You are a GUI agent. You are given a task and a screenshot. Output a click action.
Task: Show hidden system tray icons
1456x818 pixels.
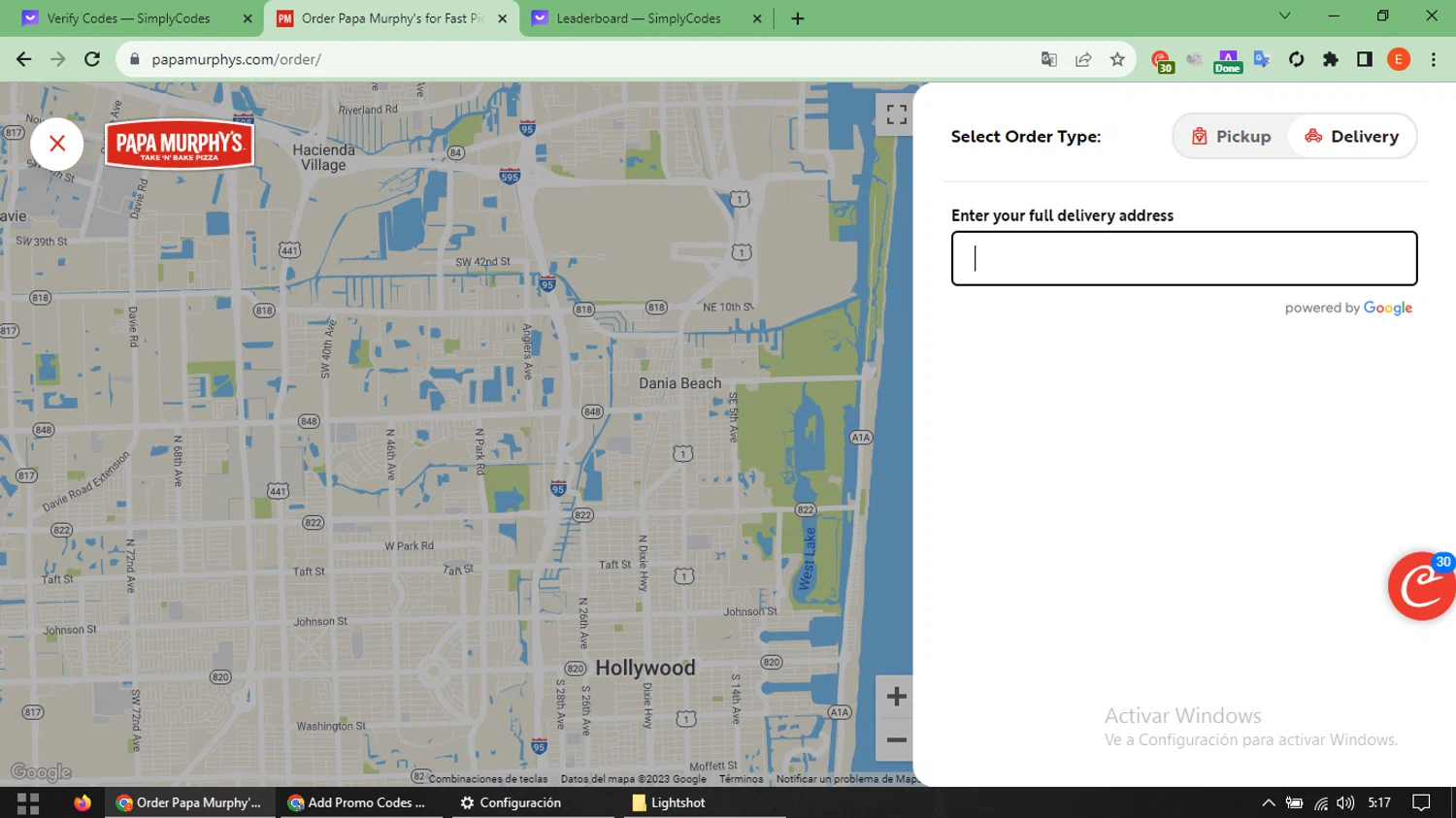1268,802
